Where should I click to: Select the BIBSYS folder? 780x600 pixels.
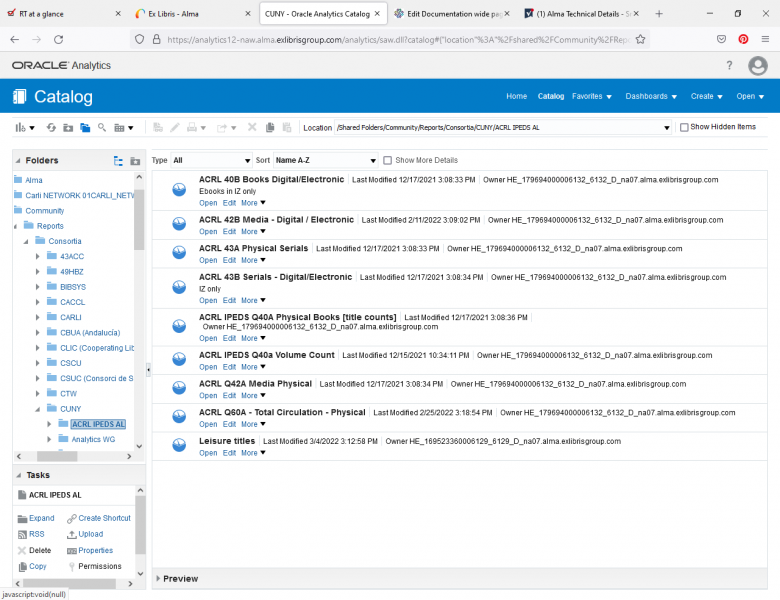73,287
